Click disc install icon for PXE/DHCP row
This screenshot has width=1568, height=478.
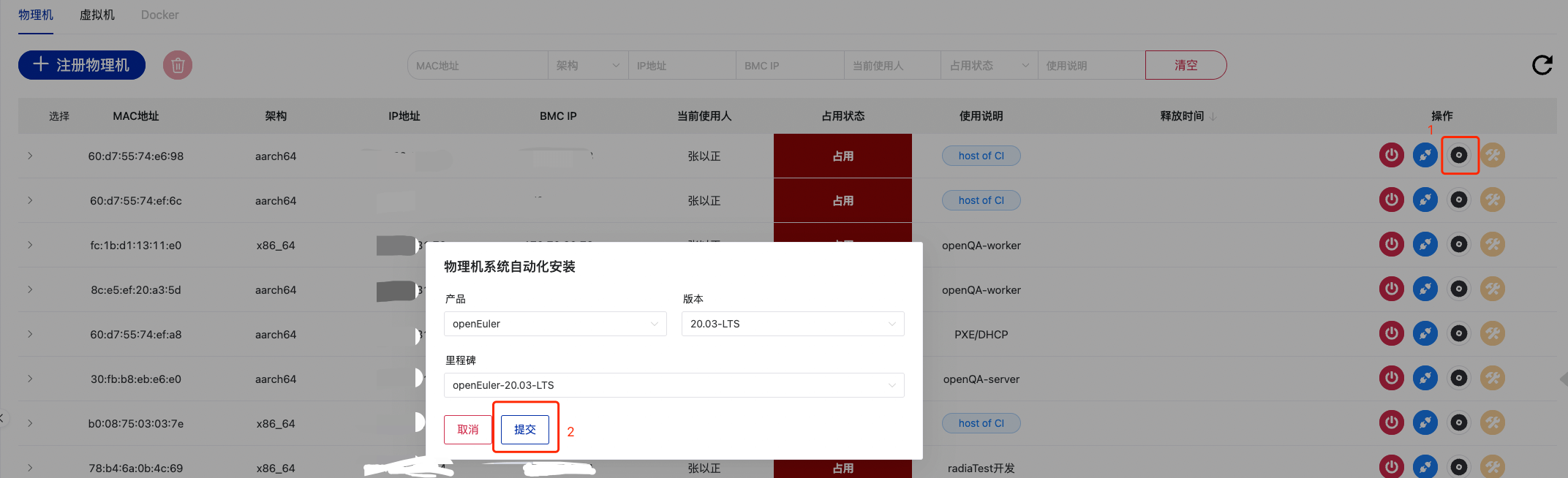pyautogui.click(x=1459, y=334)
